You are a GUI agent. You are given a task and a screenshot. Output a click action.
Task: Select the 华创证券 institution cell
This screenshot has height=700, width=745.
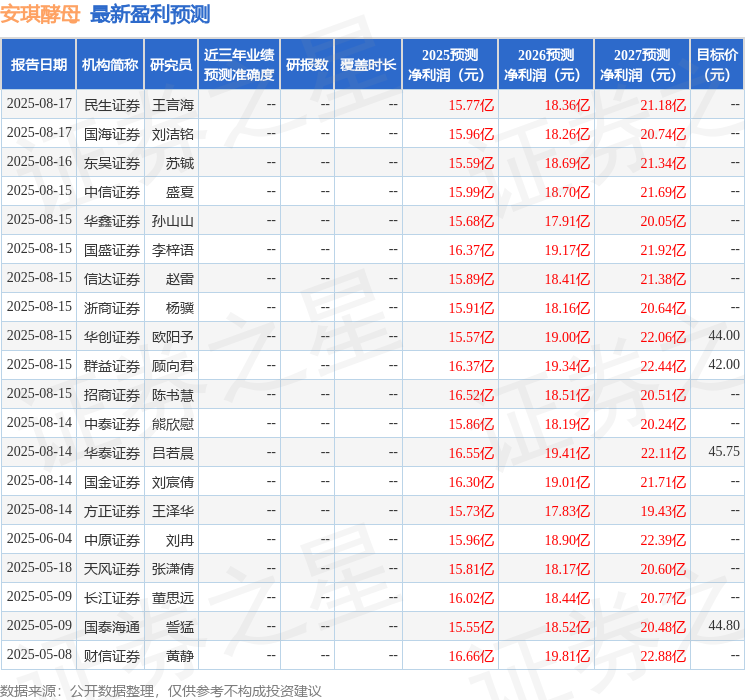point(112,337)
